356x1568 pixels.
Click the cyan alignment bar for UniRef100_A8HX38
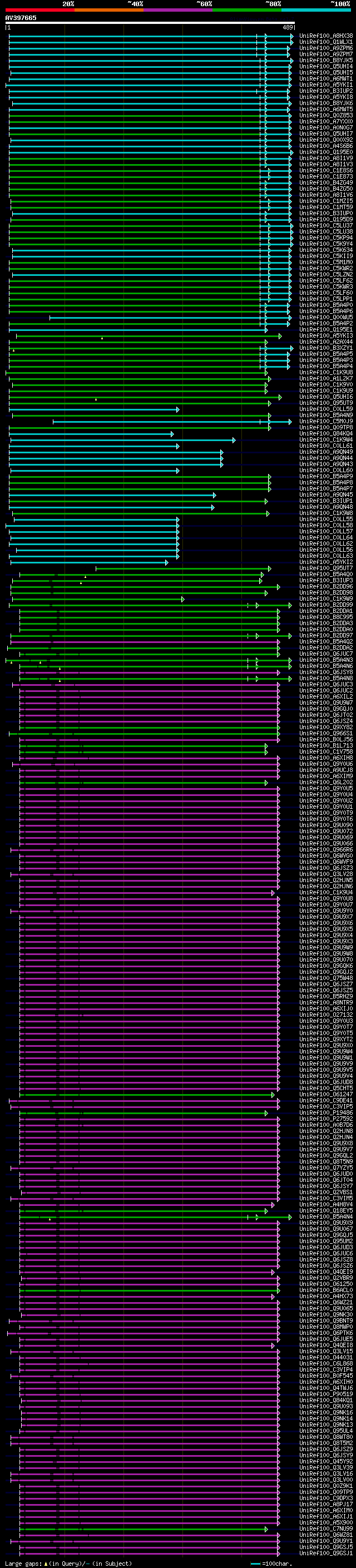click(151, 36)
